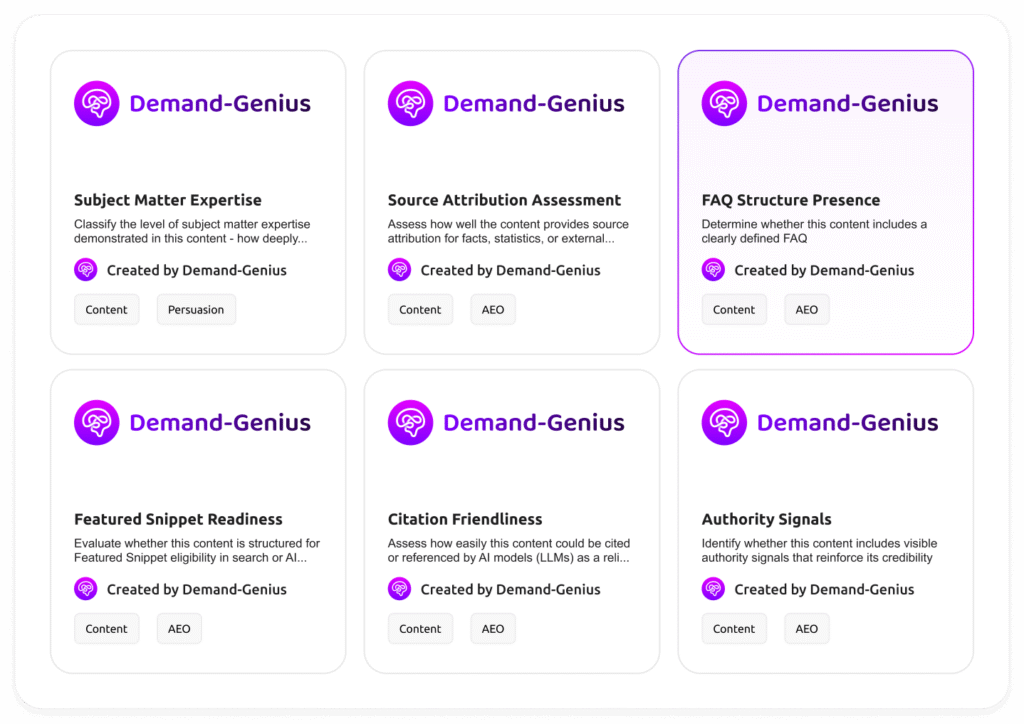Click the large brain logo on Featured Snippet Readiness card

coord(97,423)
